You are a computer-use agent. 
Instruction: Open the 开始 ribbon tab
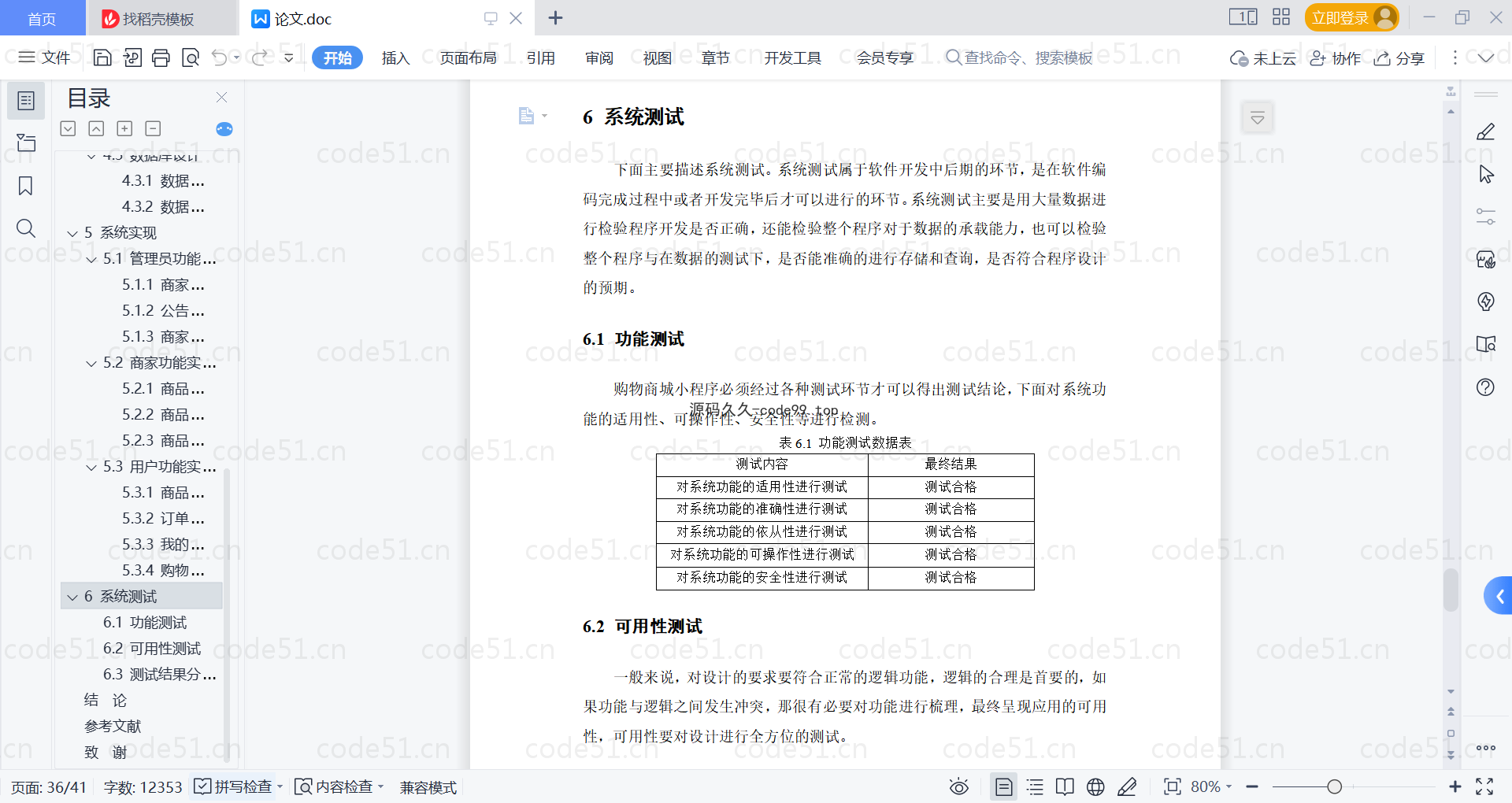pyautogui.click(x=337, y=57)
